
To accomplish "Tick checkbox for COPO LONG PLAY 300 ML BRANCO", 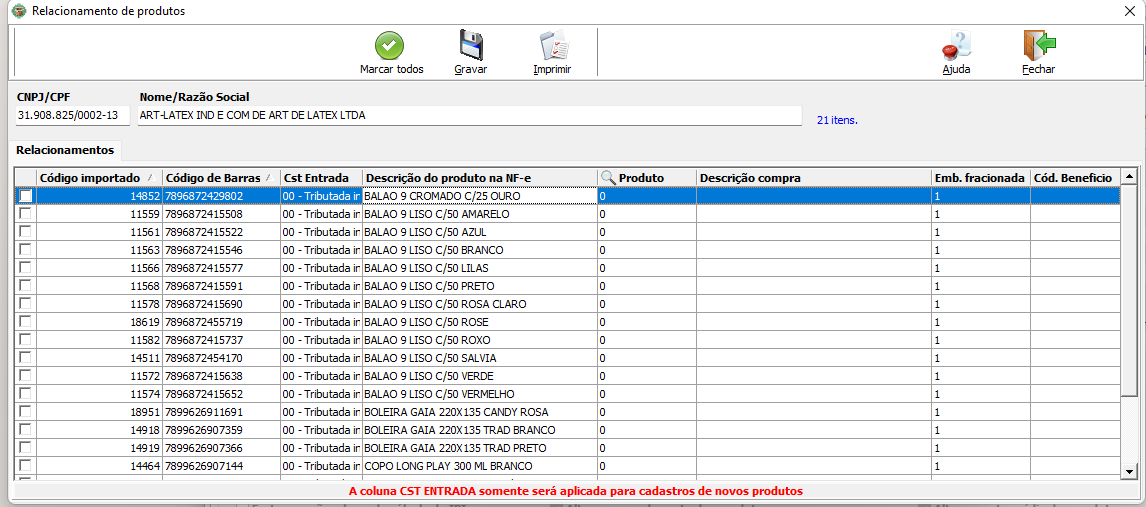I will coord(26,465).
